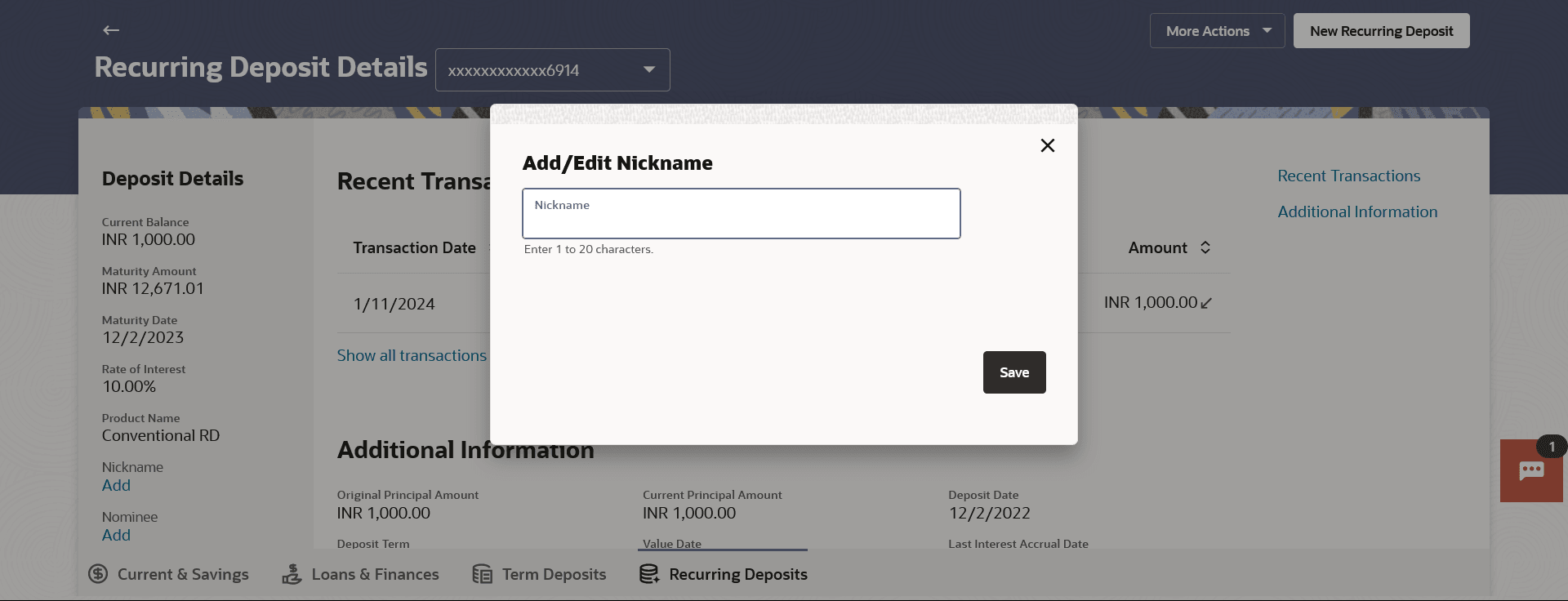Viewport: 1568px width, 601px height.
Task: Click the Current & Savings dollar icon
Action: pyautogui.click(x=98, y=574)
